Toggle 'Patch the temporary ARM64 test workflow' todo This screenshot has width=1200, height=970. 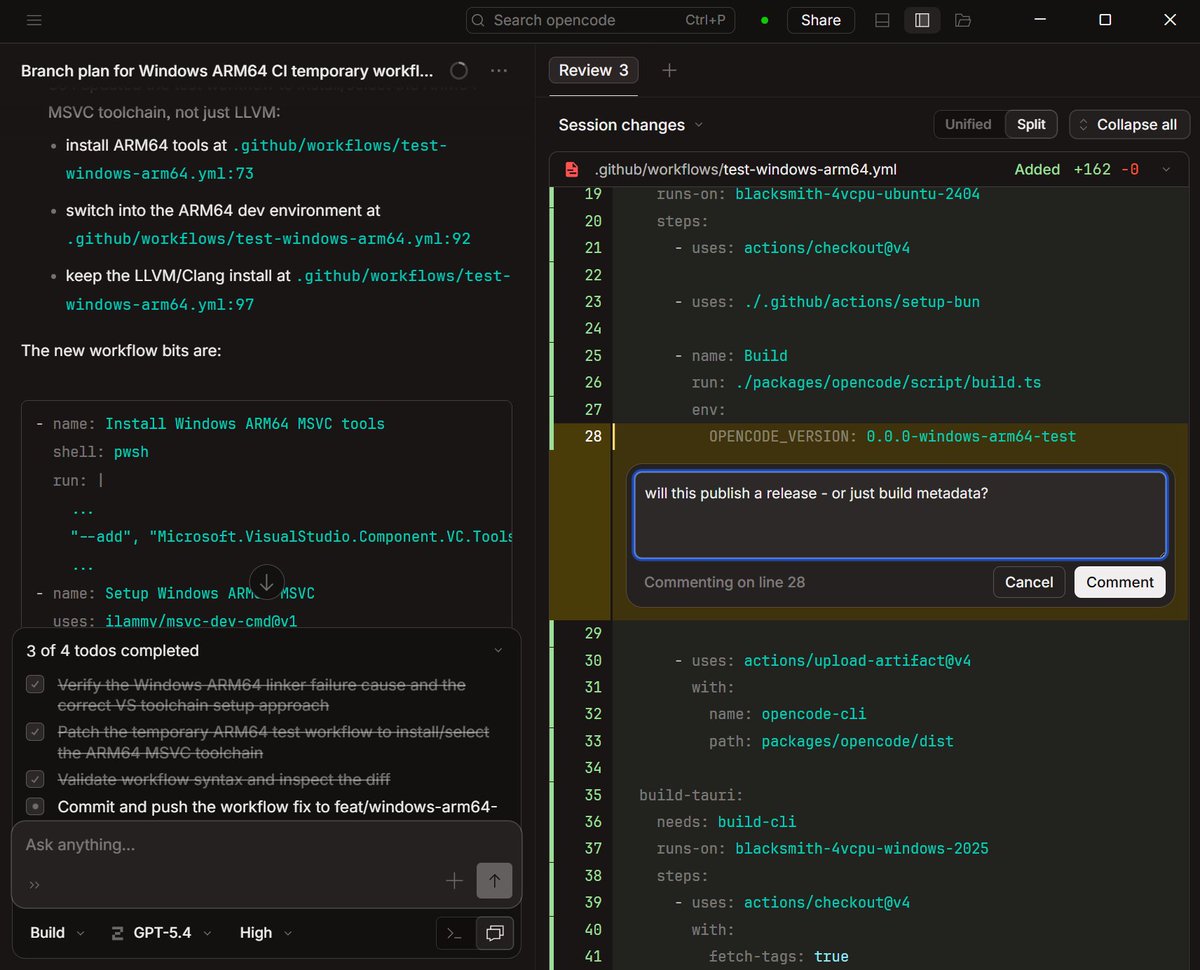click(35, 732)
